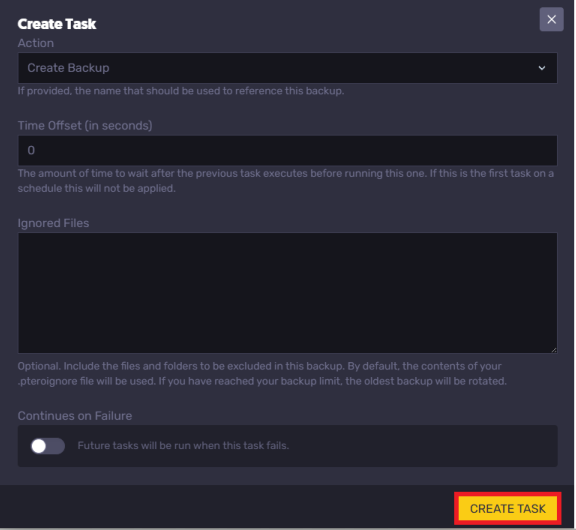Toggle the Continues on Failure switch
This screenshot has height=530, width=576.
(x=48, y=446)
